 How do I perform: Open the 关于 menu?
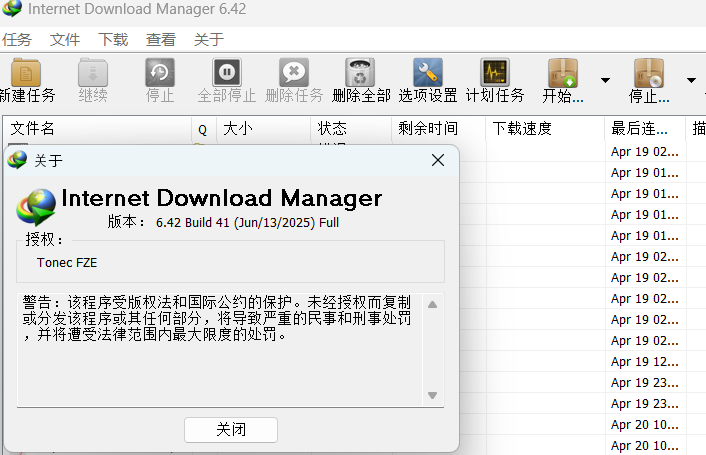[209, 40]
